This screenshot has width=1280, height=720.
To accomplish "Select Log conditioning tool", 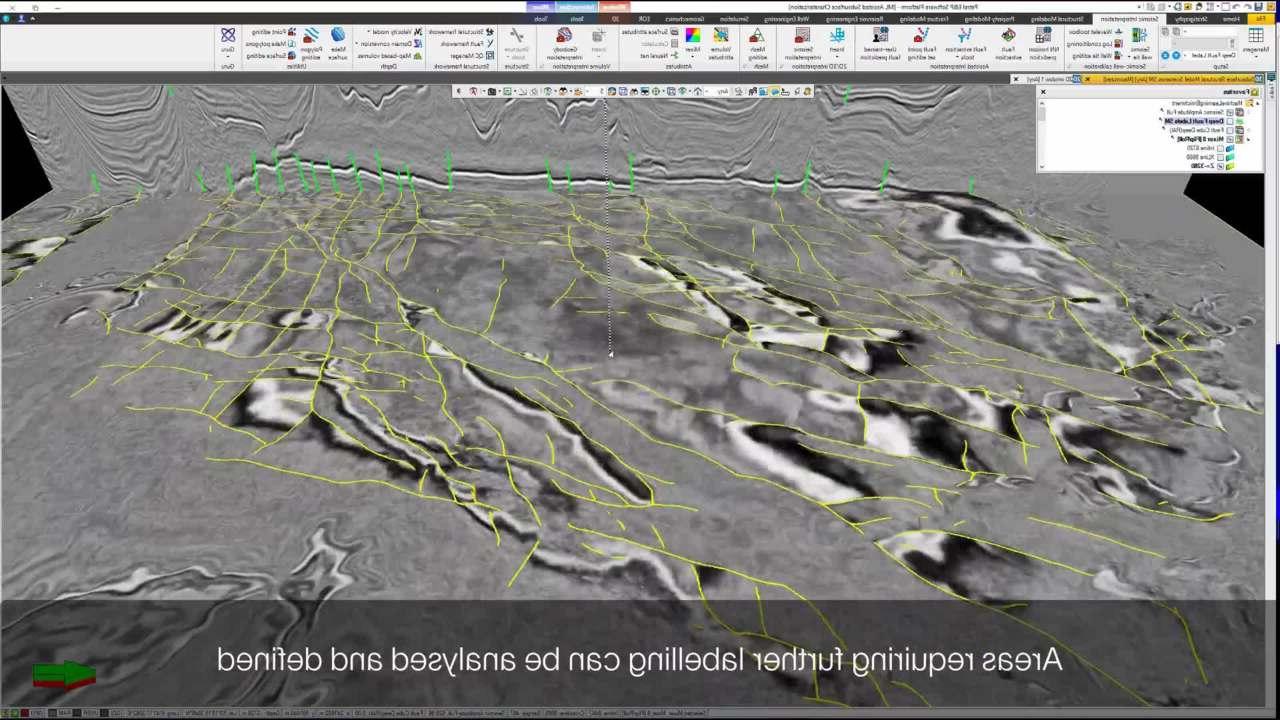I will [1095, 44].
